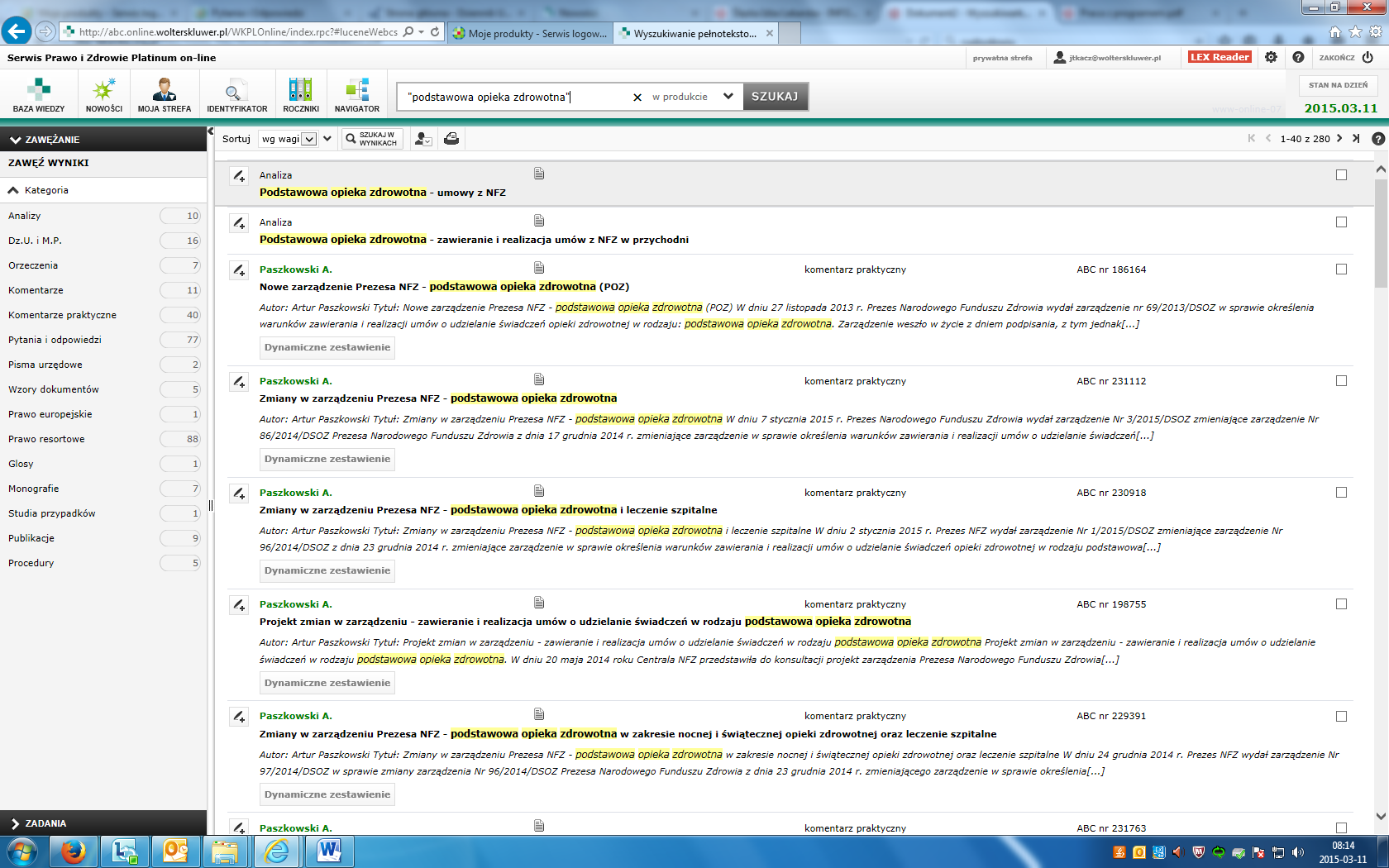Click Zakończ power icon to log out
1389x868 pixels.
pyautogui.click(x=1368, y=57)
